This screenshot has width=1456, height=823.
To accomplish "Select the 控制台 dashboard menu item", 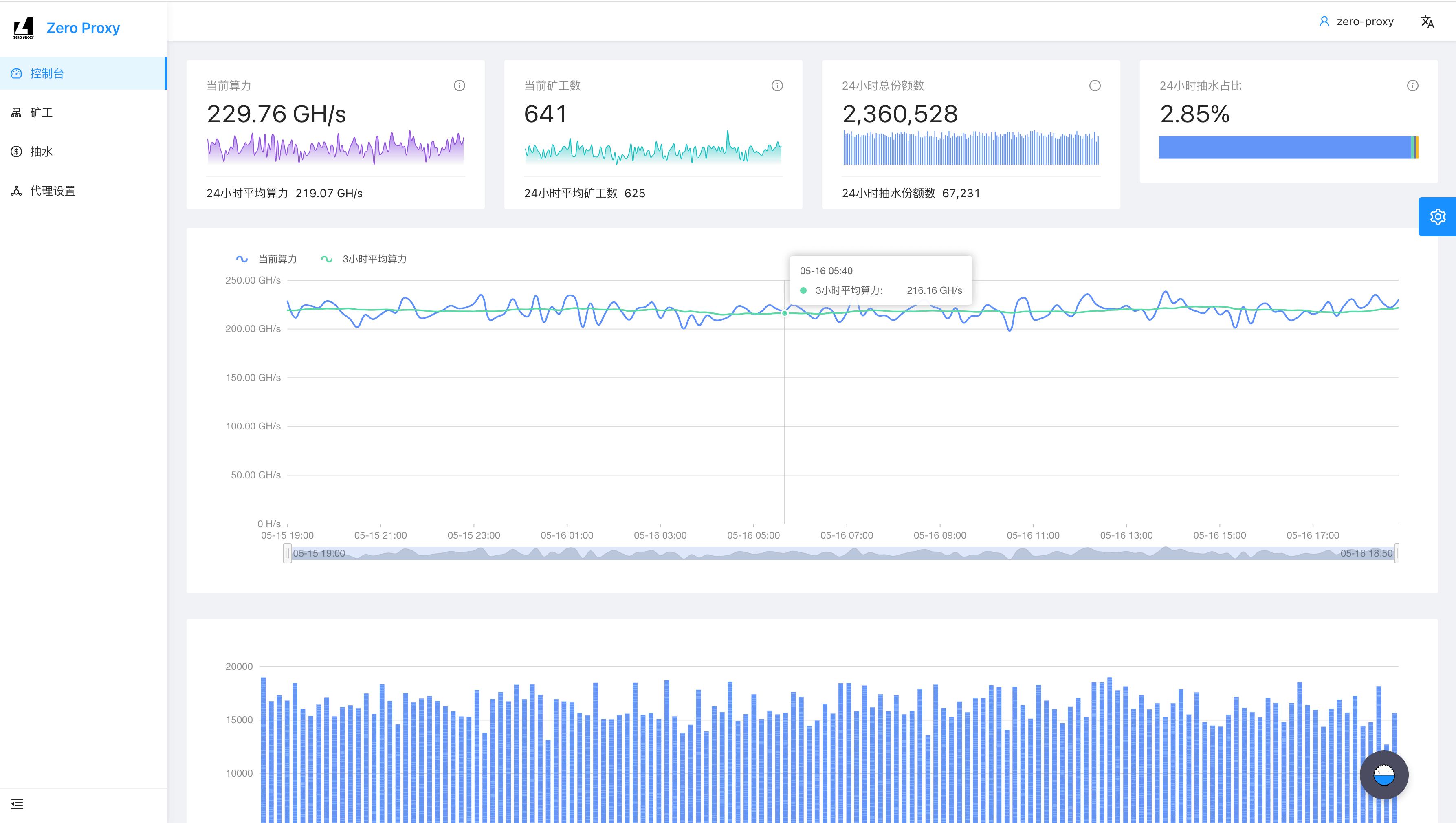I will coord(47,73).
